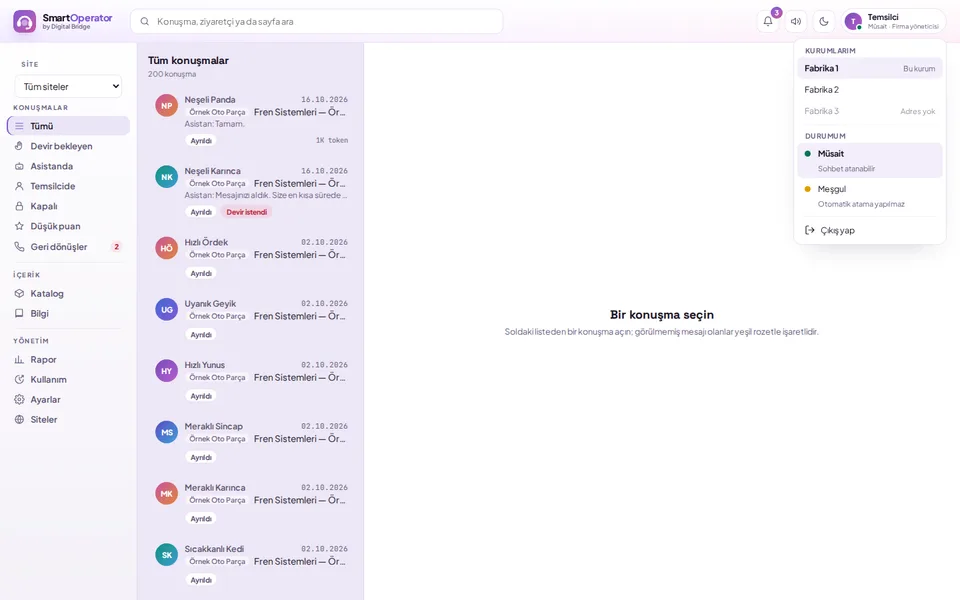The width and height of the screenshot is (960, 600).
Task: Open Kullanım usage page
Action: [x=69, y=380]
